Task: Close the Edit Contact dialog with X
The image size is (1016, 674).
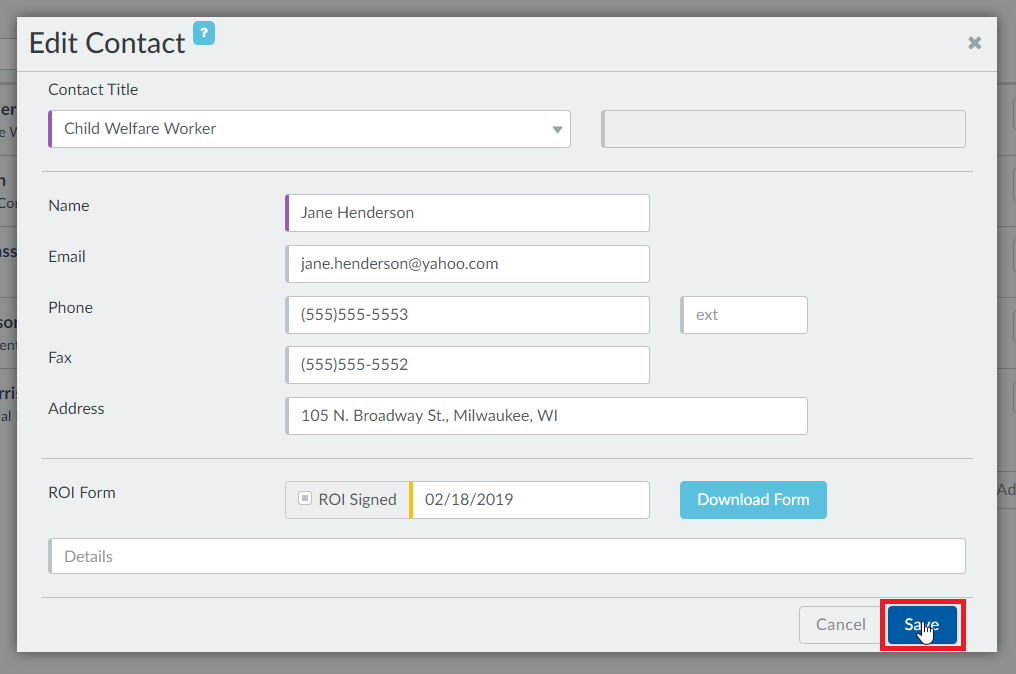Action: (974, 43)
